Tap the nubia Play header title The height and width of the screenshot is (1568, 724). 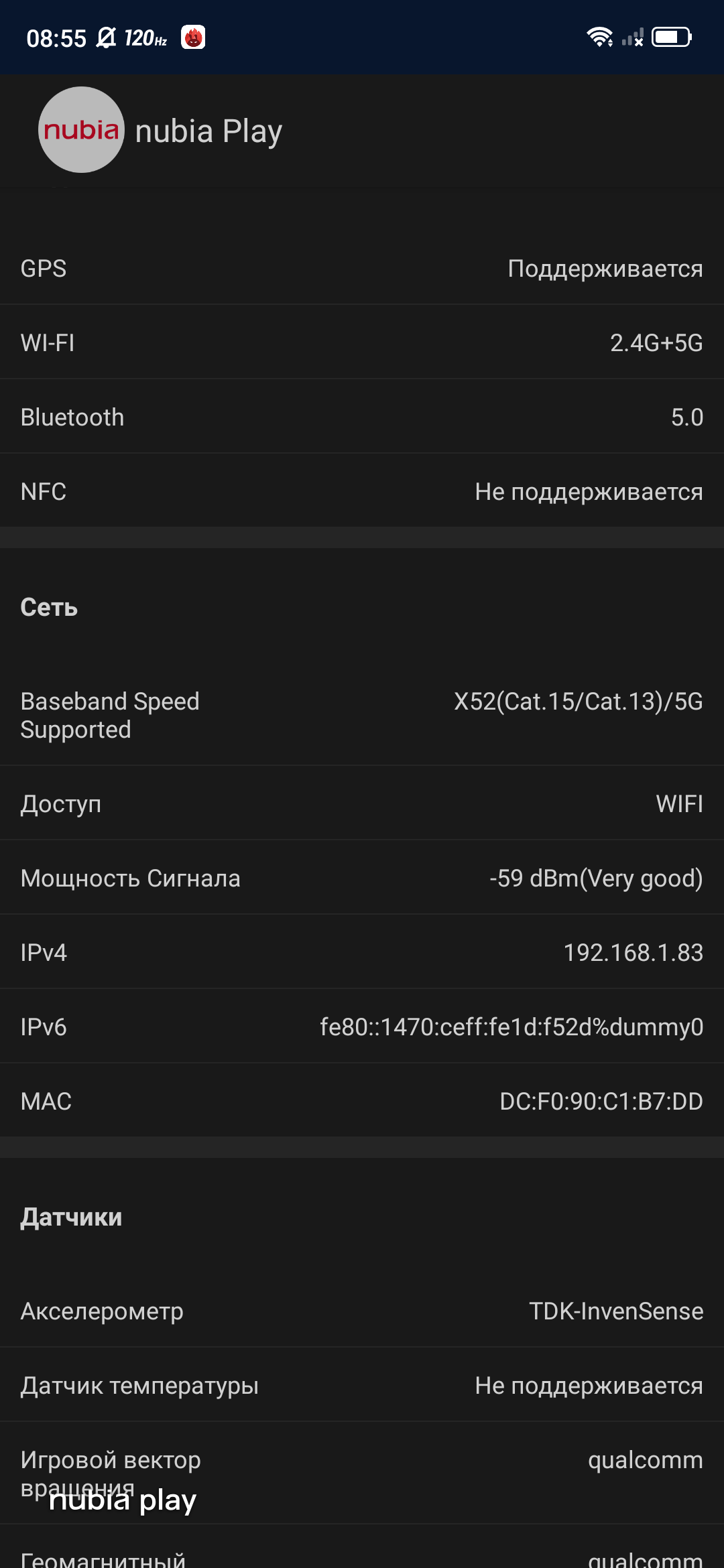[208, 131]
